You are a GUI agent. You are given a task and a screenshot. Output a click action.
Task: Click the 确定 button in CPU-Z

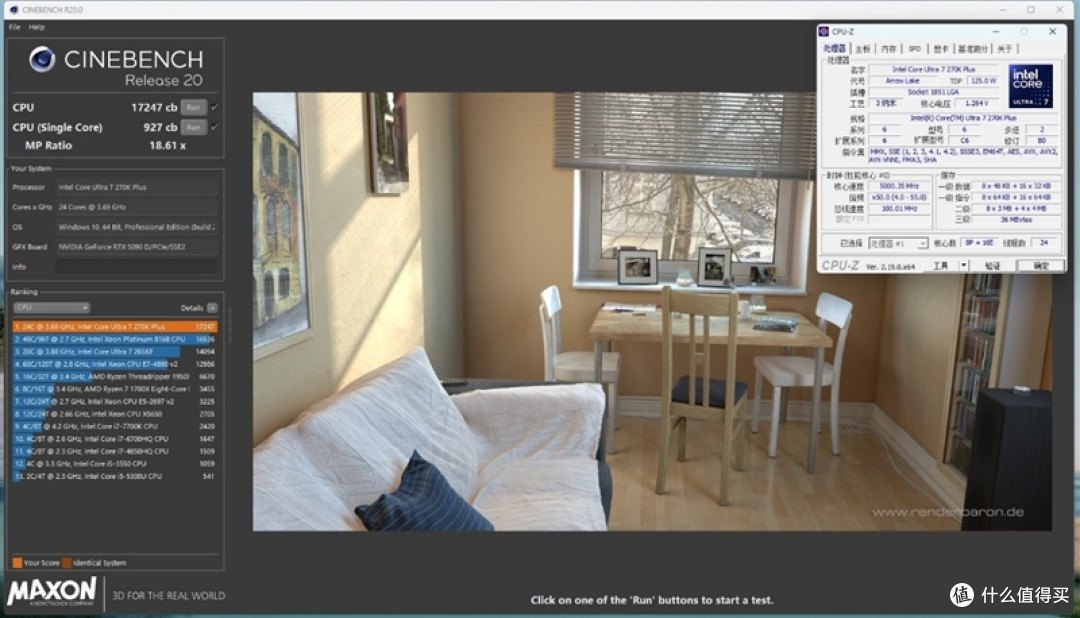[x=1041, y=266]
